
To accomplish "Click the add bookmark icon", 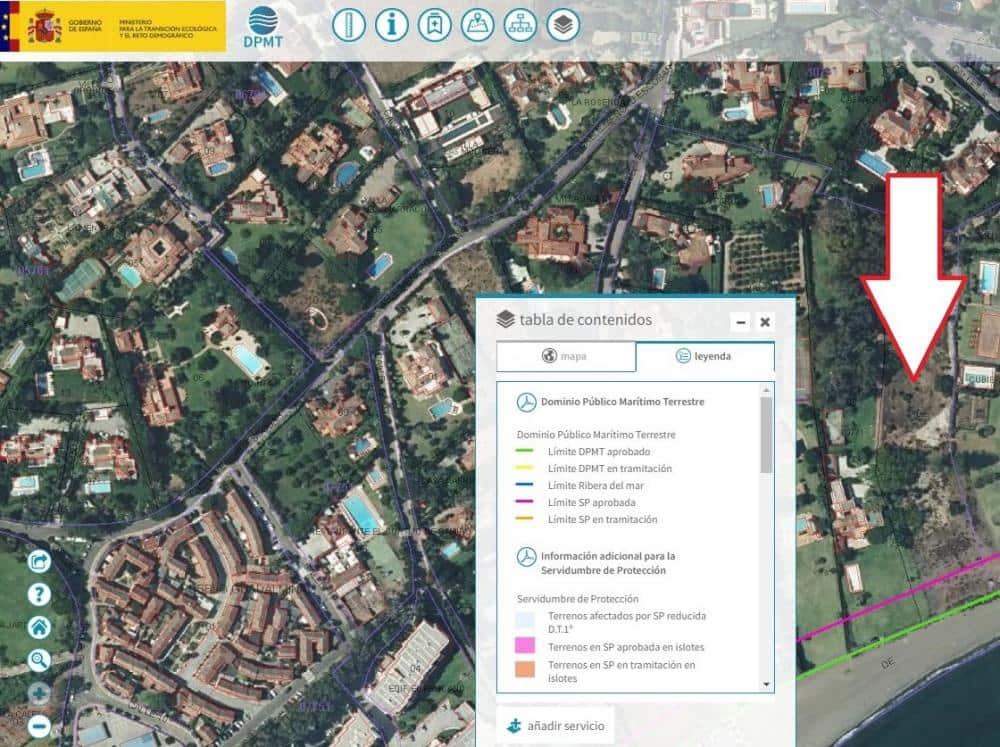I will tap(435, 24).
